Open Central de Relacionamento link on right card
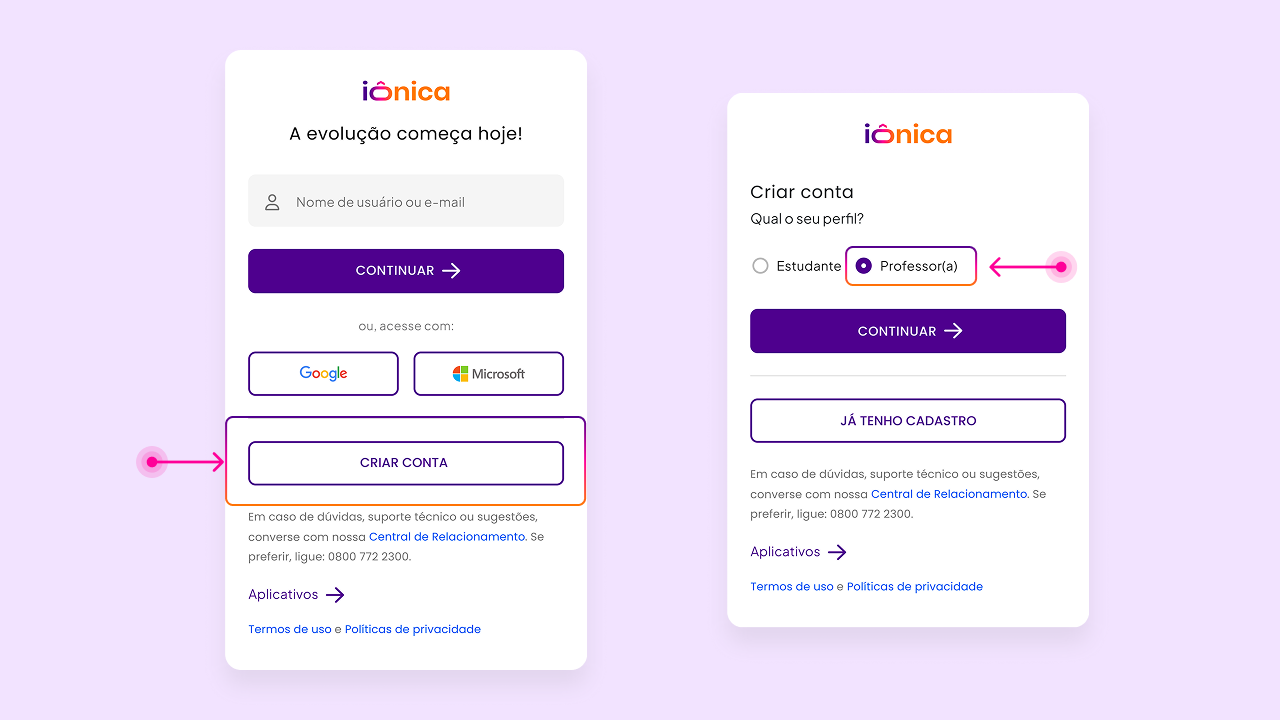Viewport: 1280px width, 720px height. click(949, 494)
